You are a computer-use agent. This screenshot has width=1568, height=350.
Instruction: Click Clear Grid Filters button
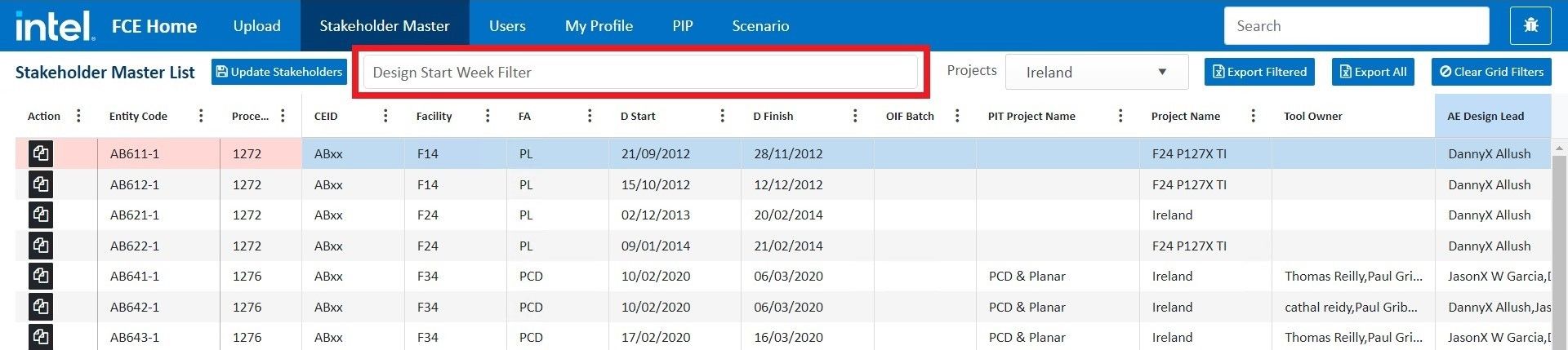coord(1490,72)
